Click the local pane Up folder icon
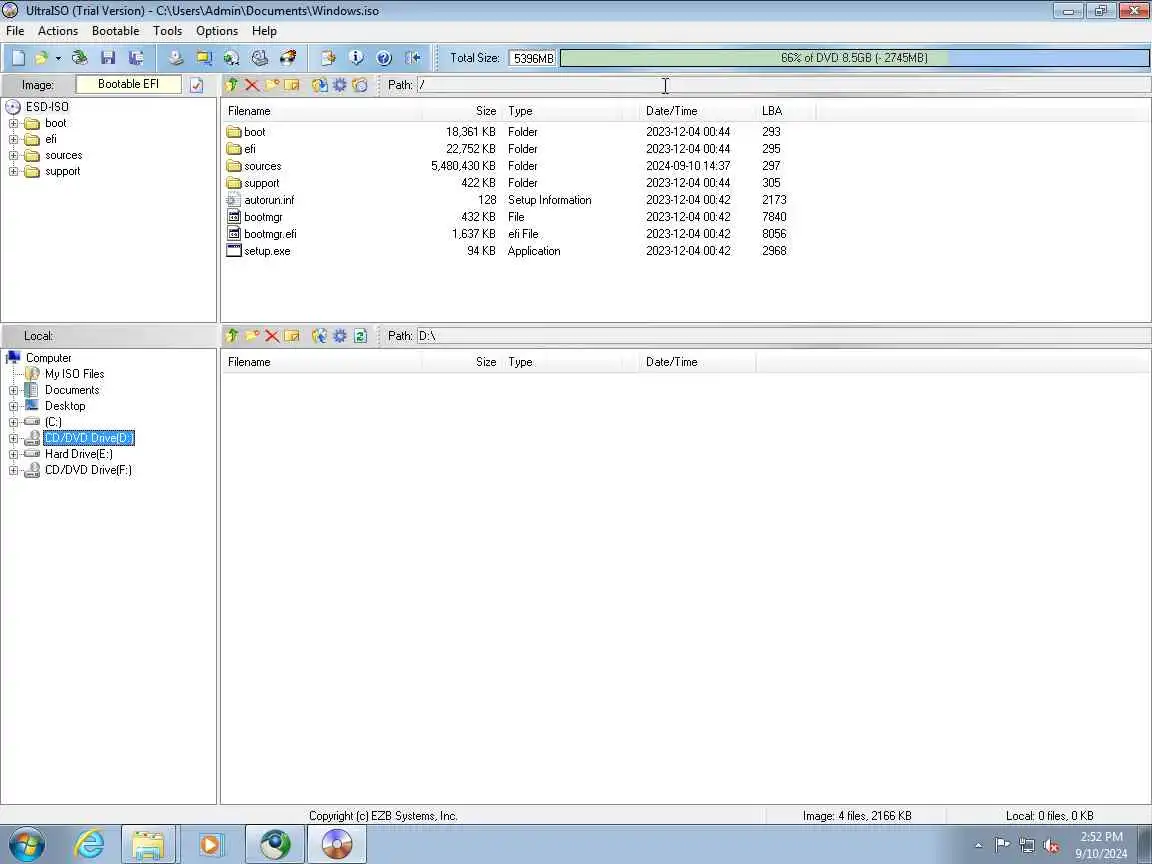This screenshot has width=1152, height=864. point(231,336)
